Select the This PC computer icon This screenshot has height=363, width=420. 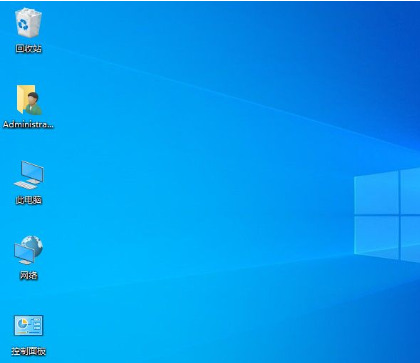click(x=29, y=175)
